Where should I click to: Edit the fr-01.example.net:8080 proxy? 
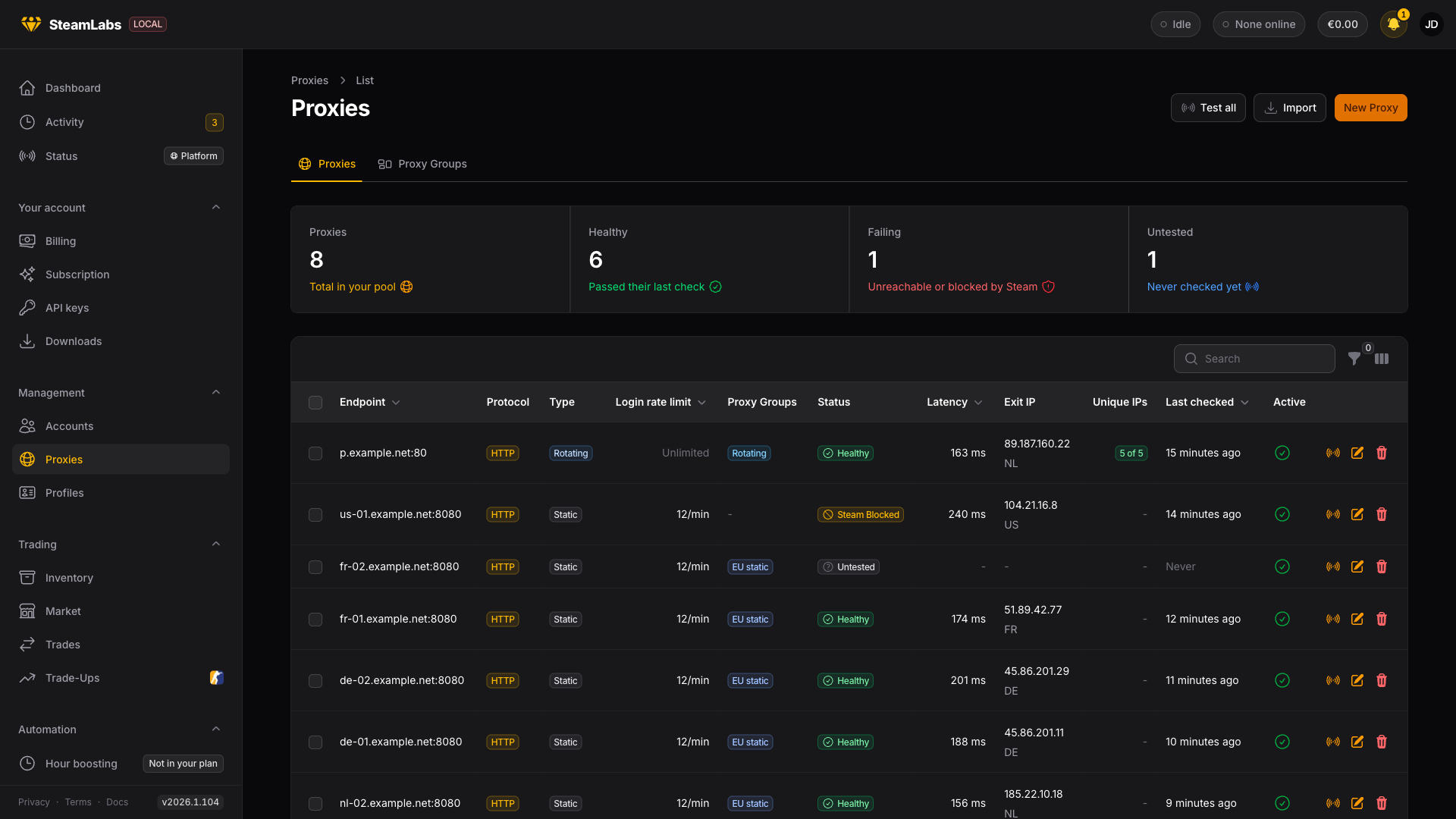[1357, 619]
